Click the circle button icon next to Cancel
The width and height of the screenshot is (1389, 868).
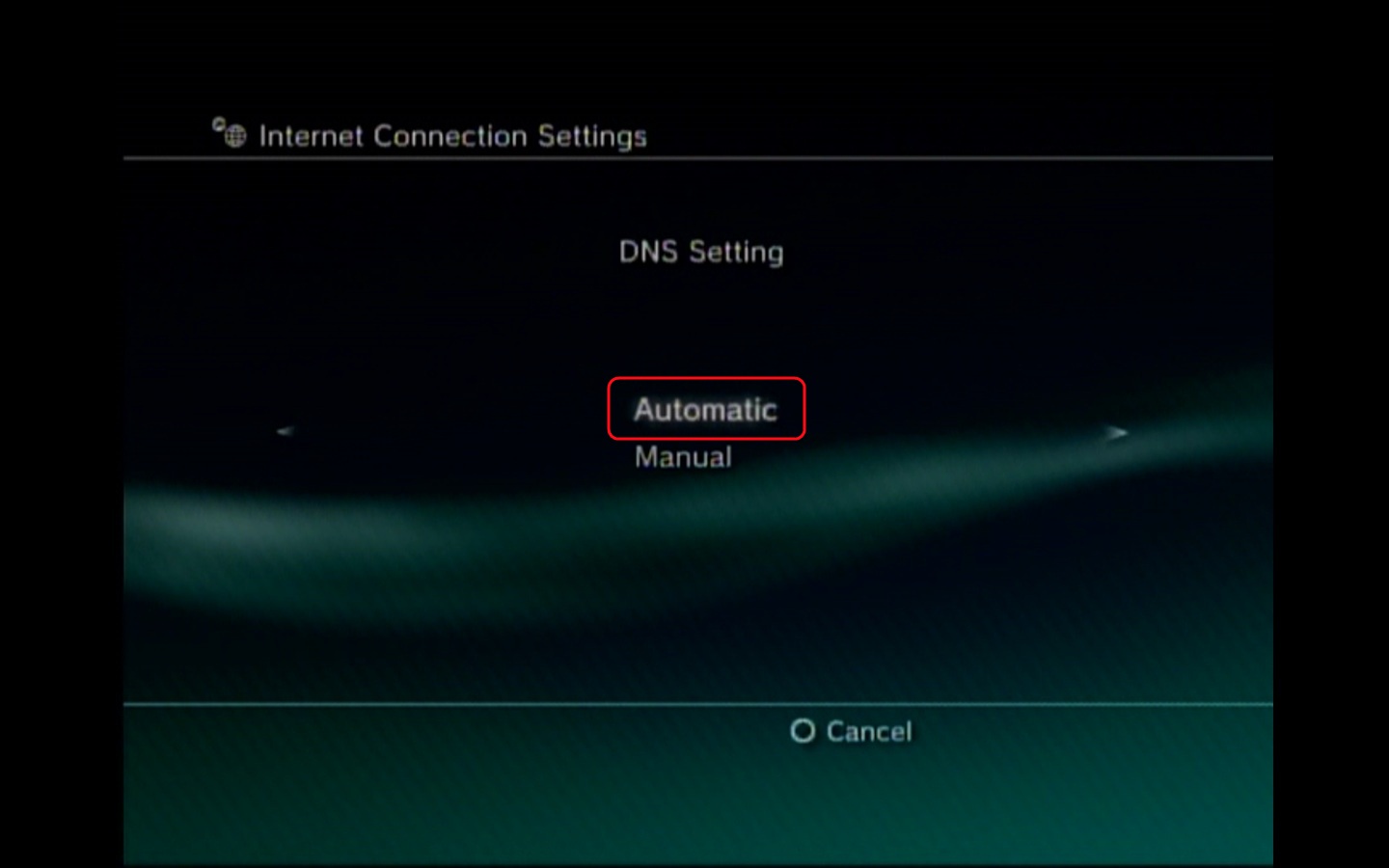coord(803,731)
